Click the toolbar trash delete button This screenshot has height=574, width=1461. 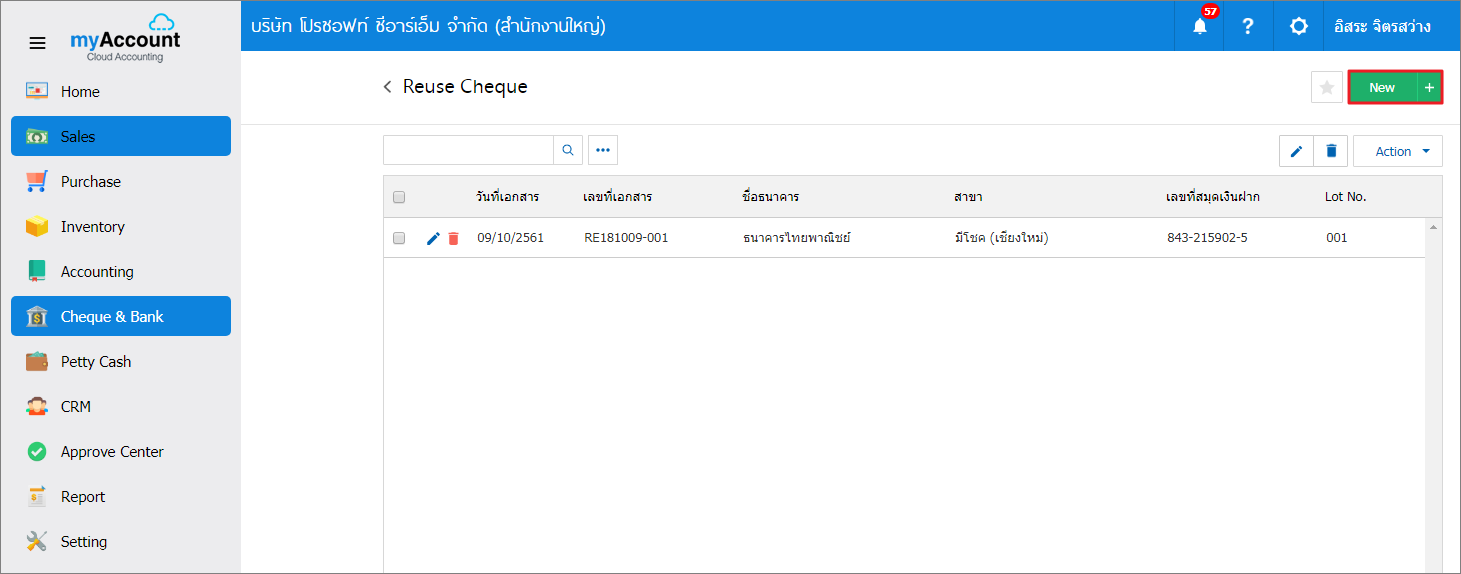tap(1331, 151)
